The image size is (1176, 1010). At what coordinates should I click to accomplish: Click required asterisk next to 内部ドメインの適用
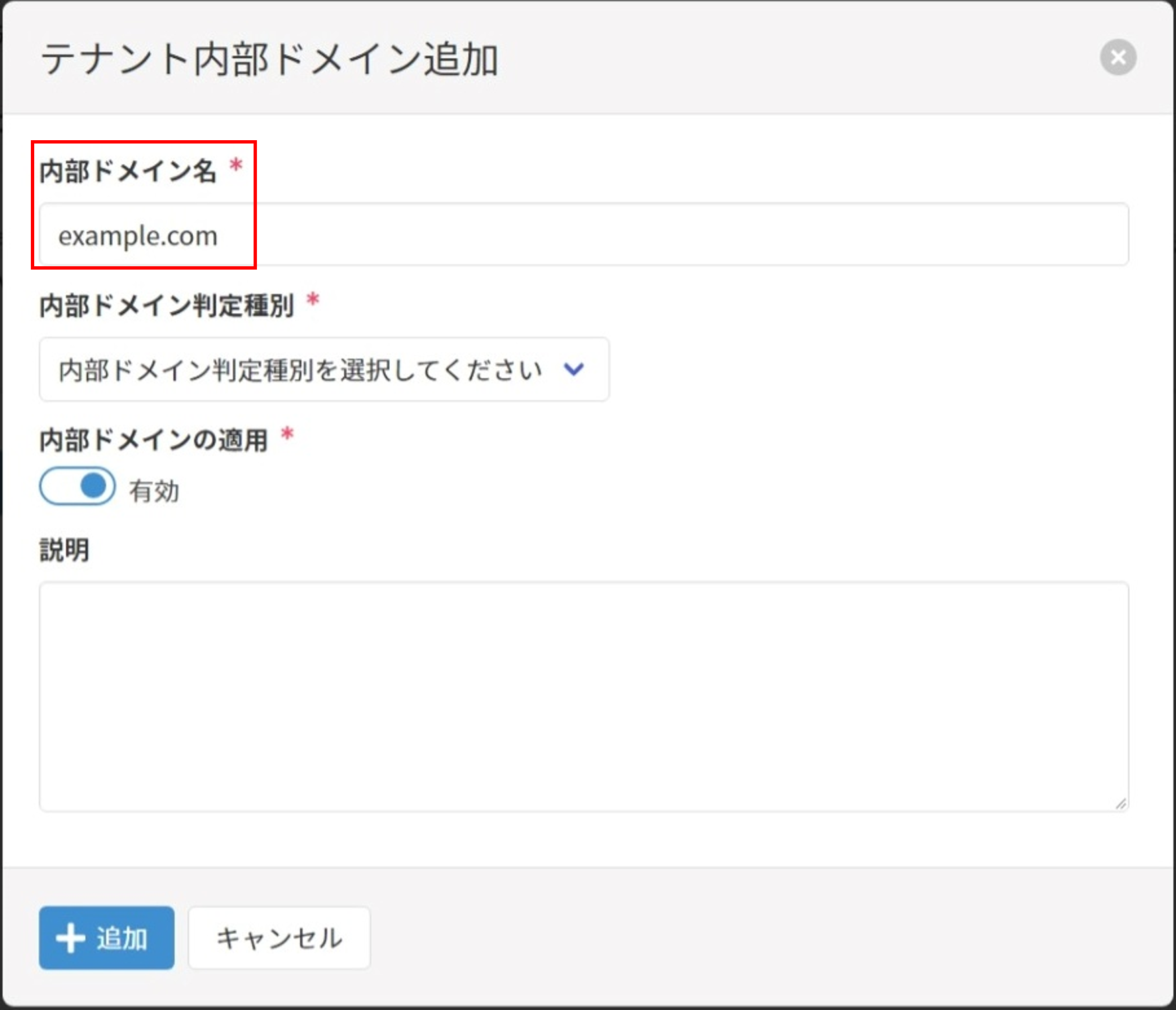tap(287, 434)
